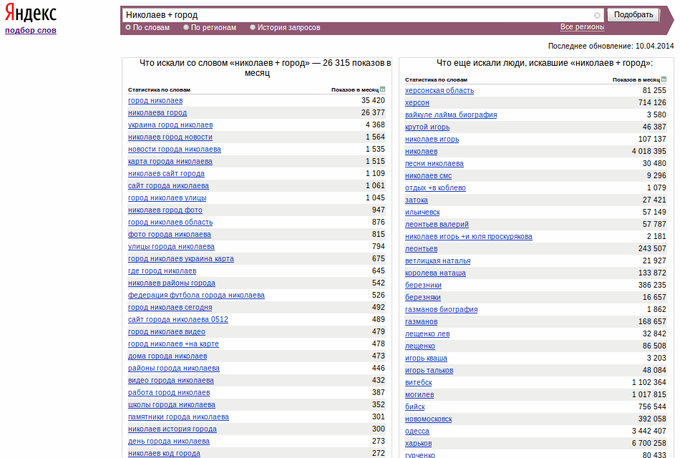680x458 pixels.
Task: Open 'отдых +в коблево' link
Action: coord(435,188)
